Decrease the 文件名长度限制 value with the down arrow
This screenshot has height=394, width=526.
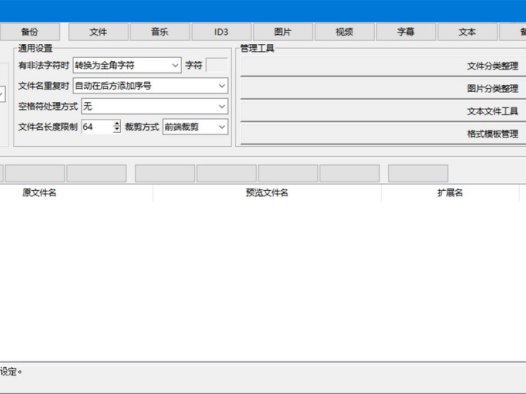[117, 130]
